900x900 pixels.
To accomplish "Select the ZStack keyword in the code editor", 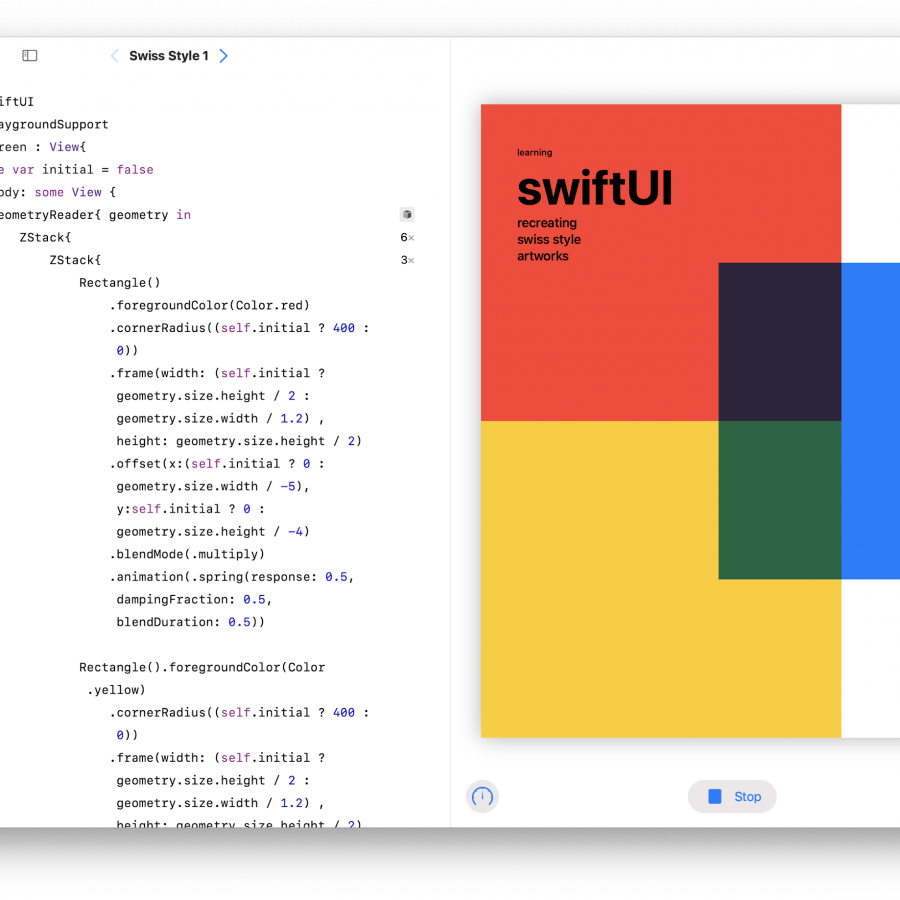I will (x=45, y=237).
